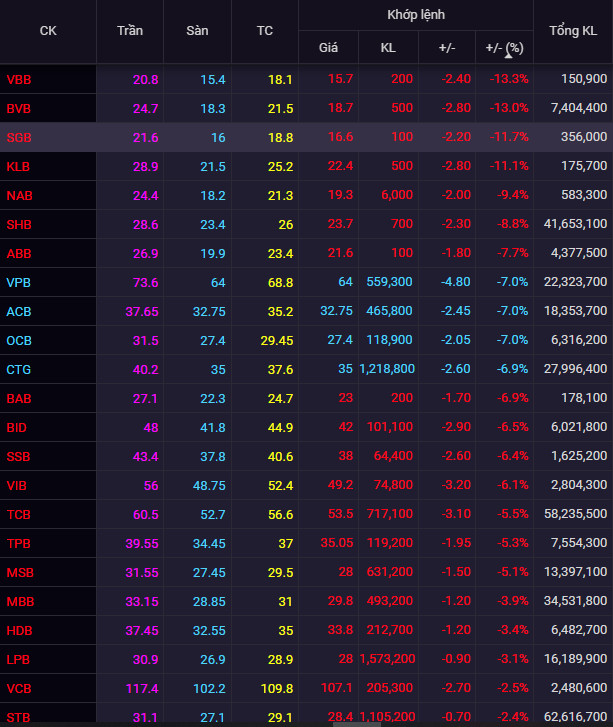Open TPB stock ticker
Image resolution: width=613 pixels, height=727 pixels.
tap(19, 543)
